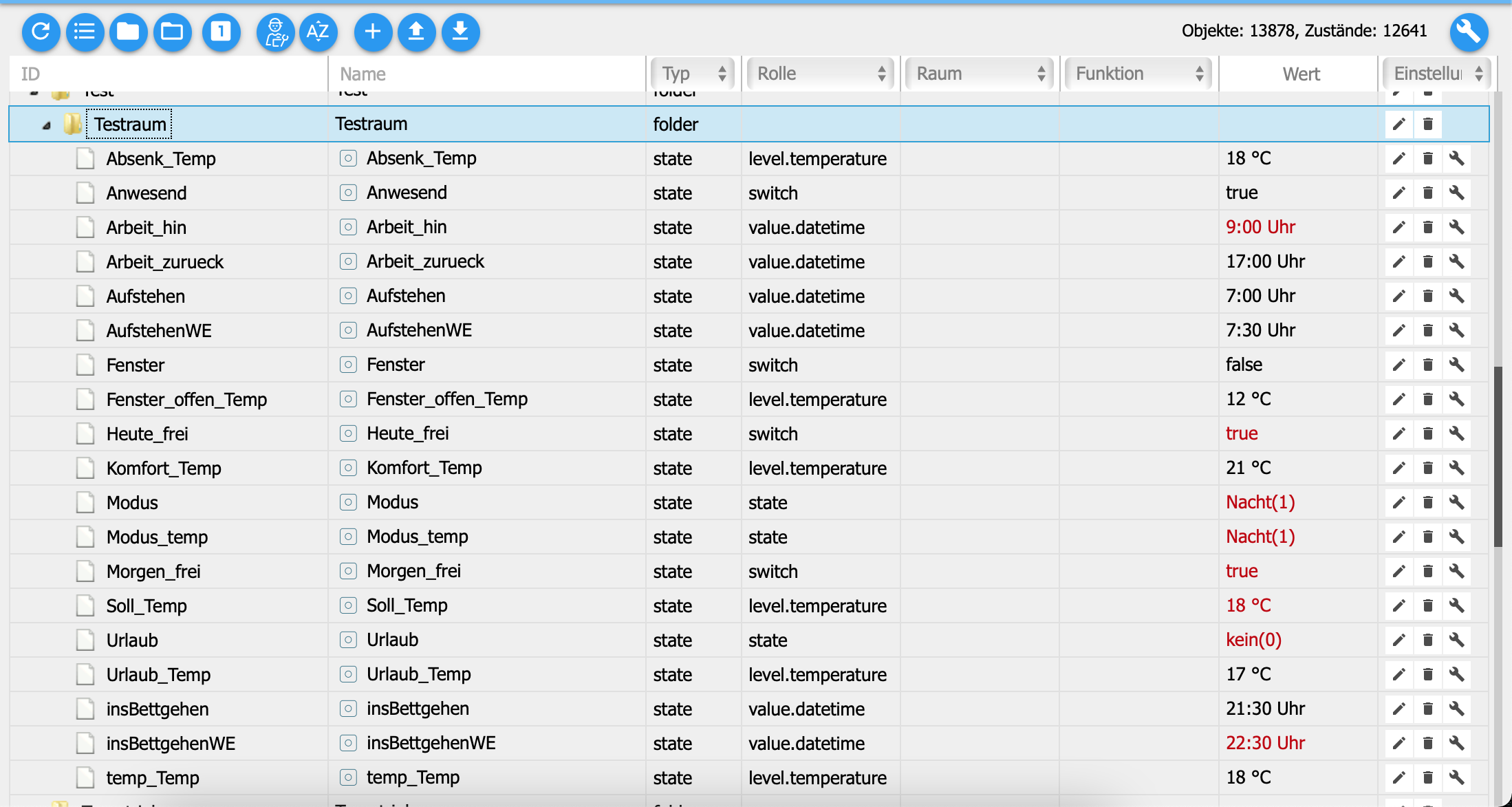The height and width of the screenshot is (807, 1512).
Task: Click the download objects arrow button
Action: pyautogui.click(x=460, y=32)
